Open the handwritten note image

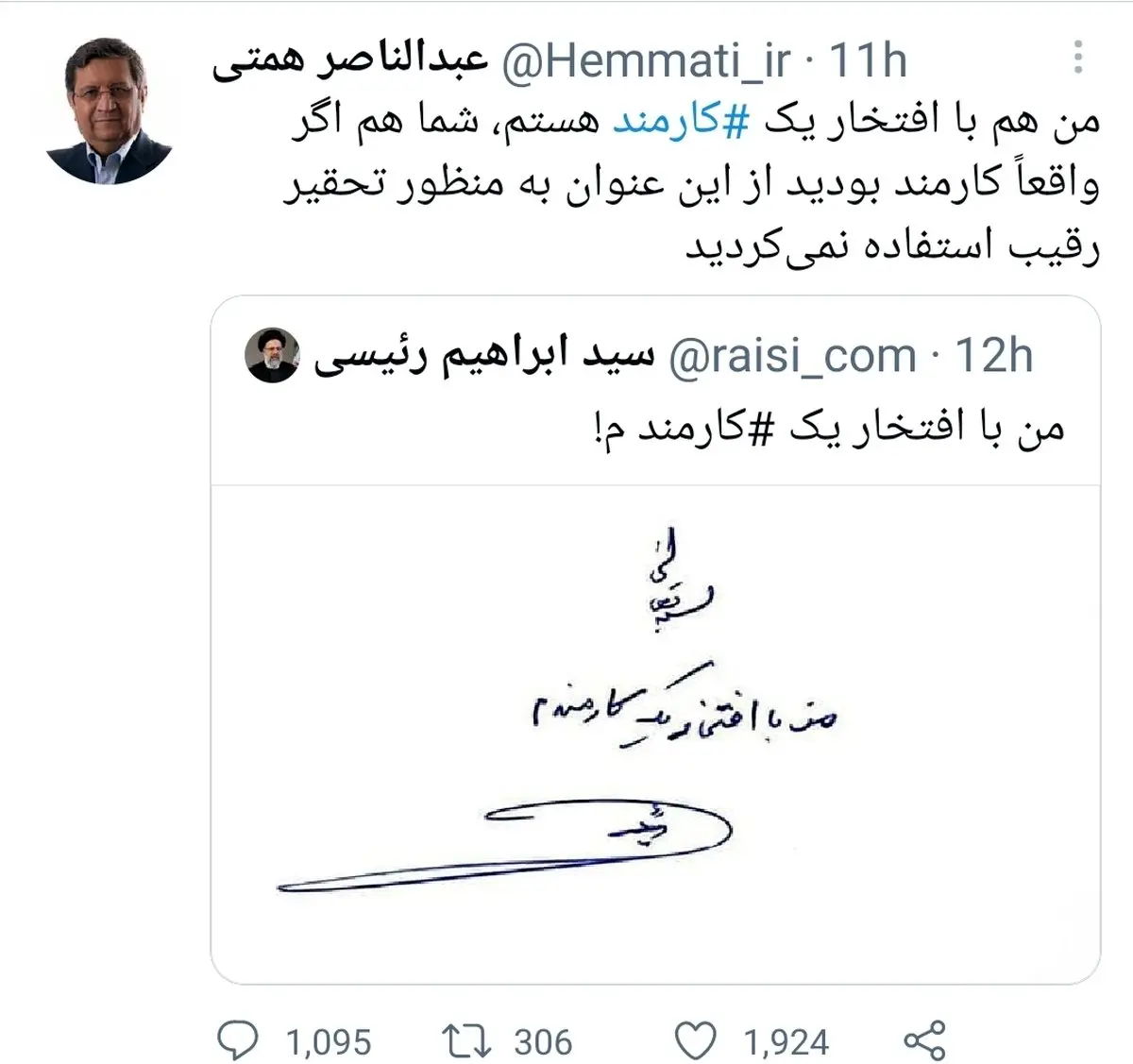click(x=655, y=732)
